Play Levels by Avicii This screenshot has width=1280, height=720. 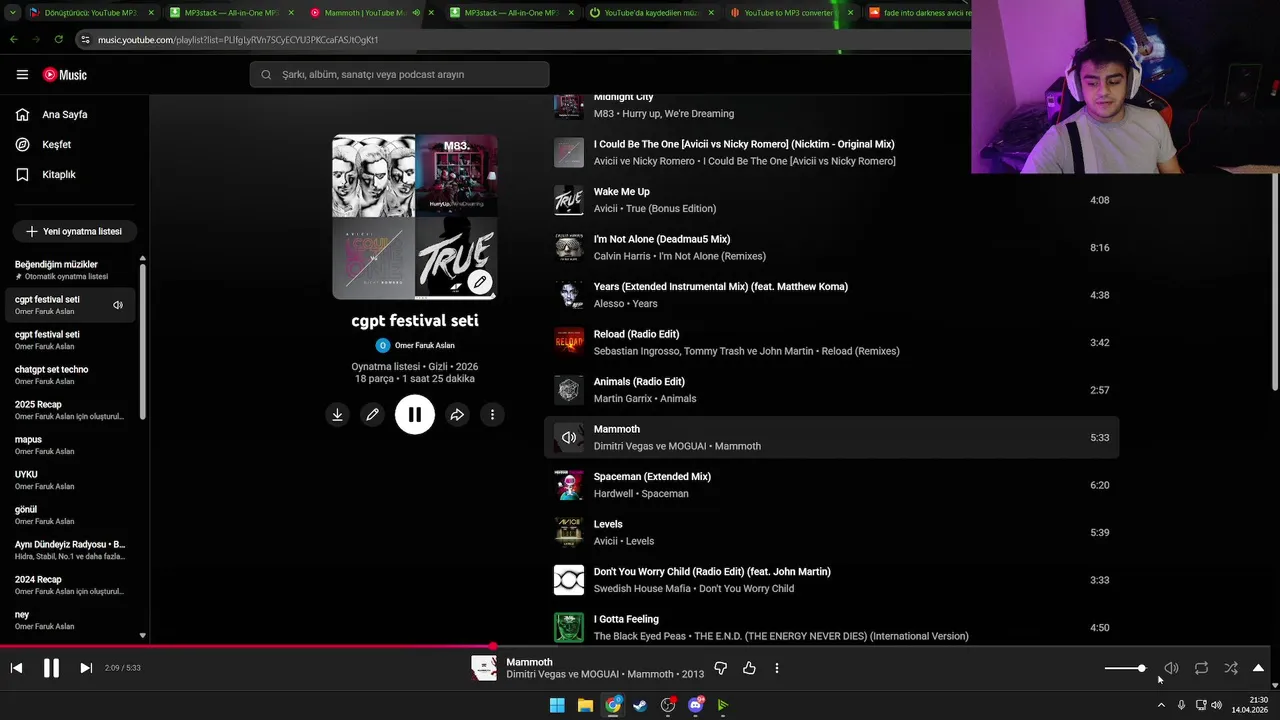point(608,524)
